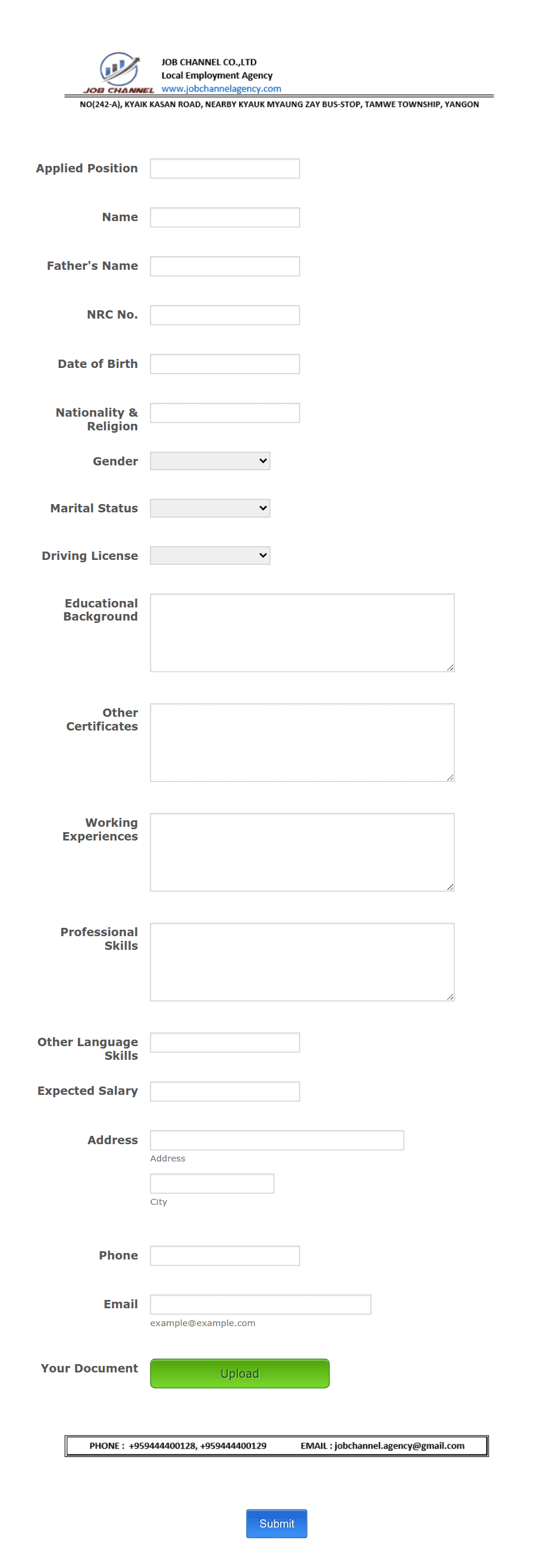The width and height of the screenshot is (553, 1568).
Task: Select the City input box
Action: (x=212, y=1183)
